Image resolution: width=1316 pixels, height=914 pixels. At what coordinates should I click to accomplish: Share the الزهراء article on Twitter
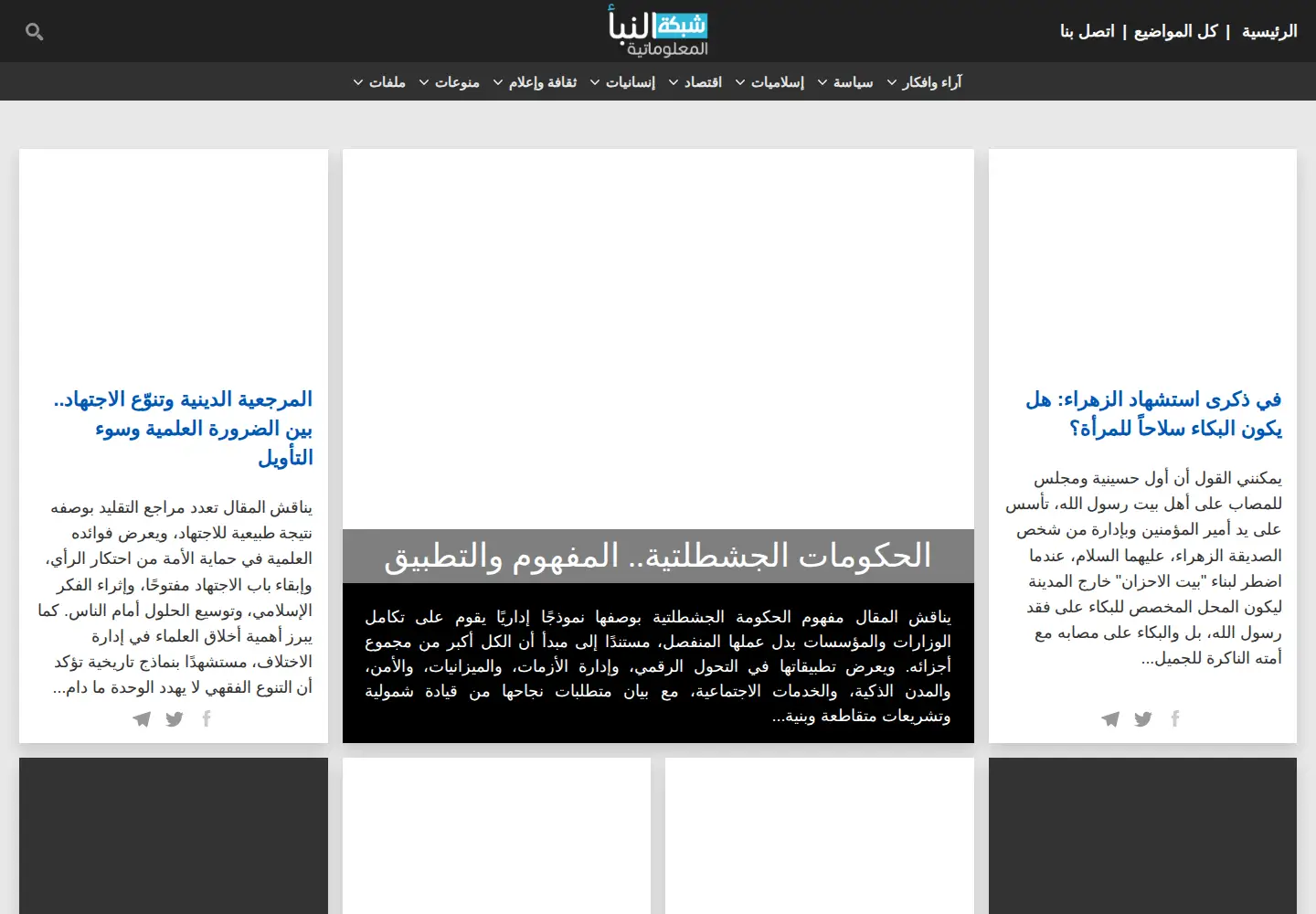point(1142,719)
